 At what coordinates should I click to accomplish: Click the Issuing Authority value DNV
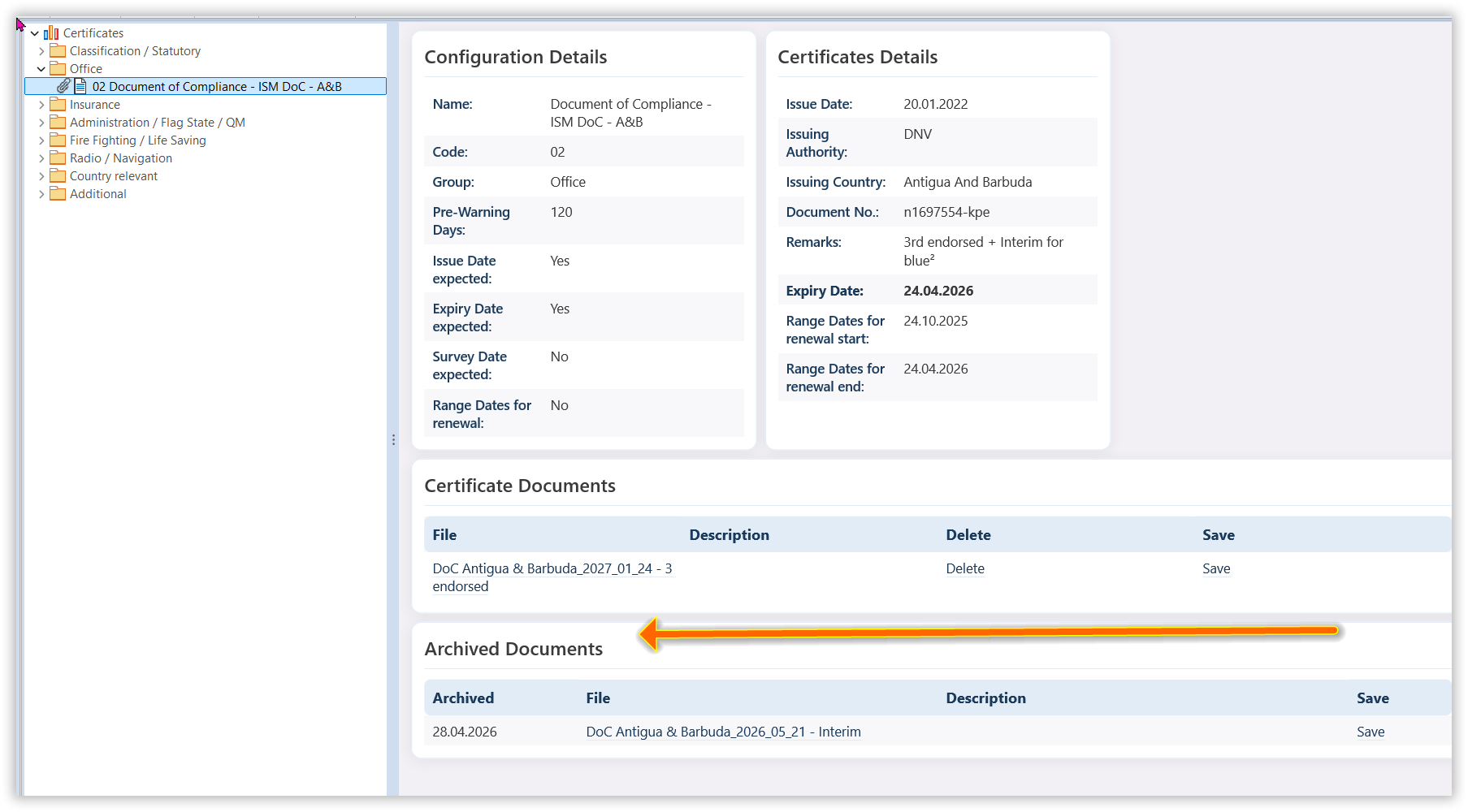(x=918, y=134)
